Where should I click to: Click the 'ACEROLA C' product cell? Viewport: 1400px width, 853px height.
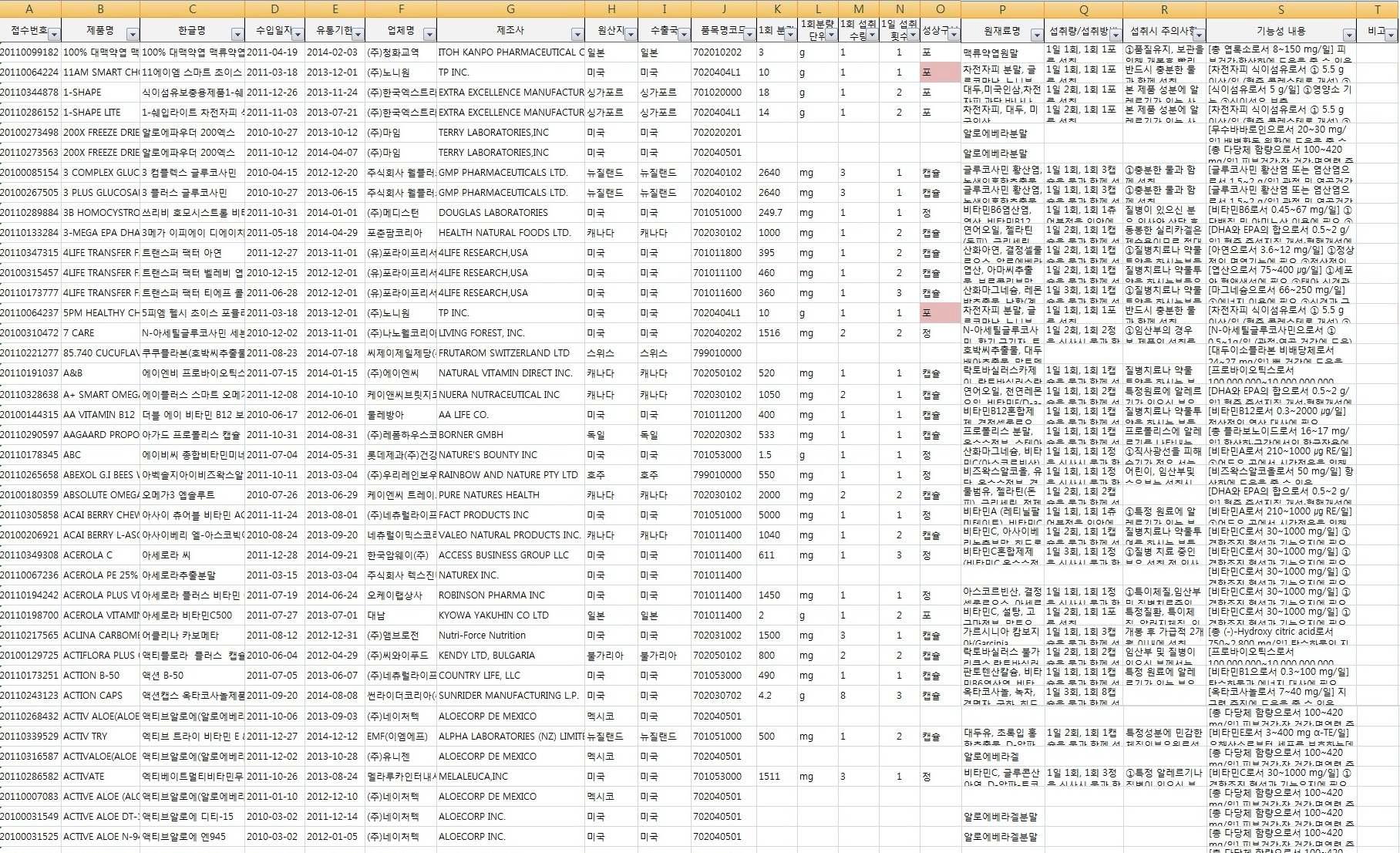click(100, 555)
